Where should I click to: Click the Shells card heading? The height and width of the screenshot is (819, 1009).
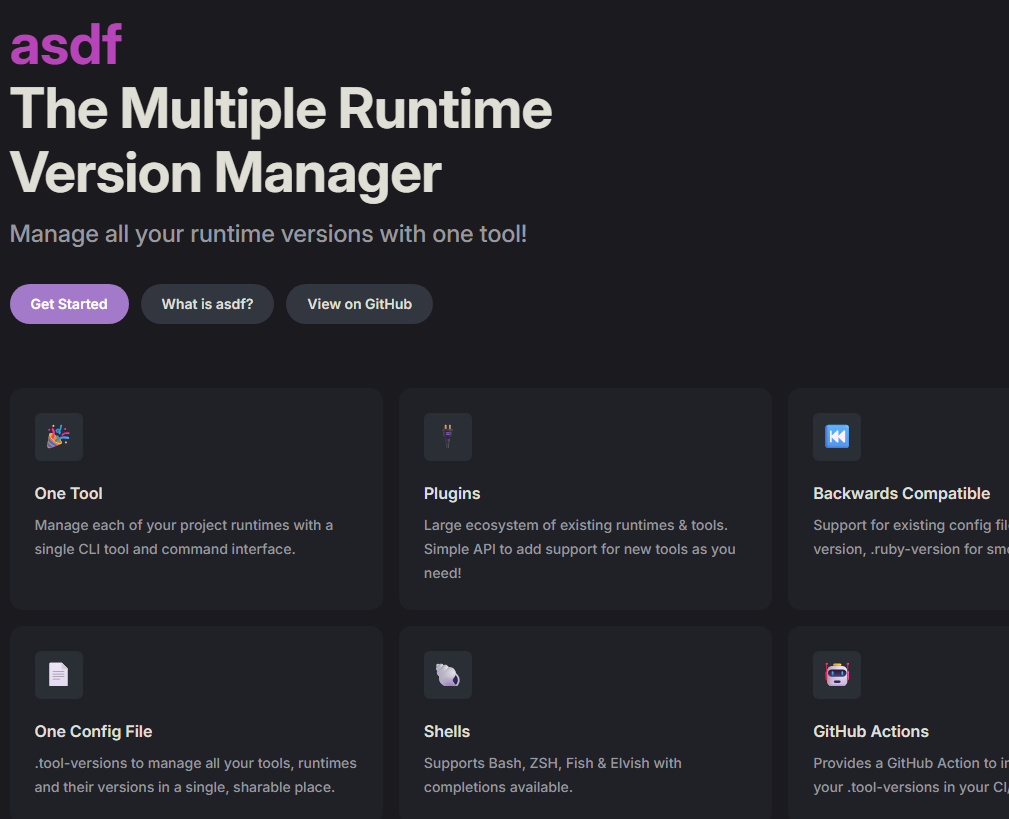tap(447, 731)
